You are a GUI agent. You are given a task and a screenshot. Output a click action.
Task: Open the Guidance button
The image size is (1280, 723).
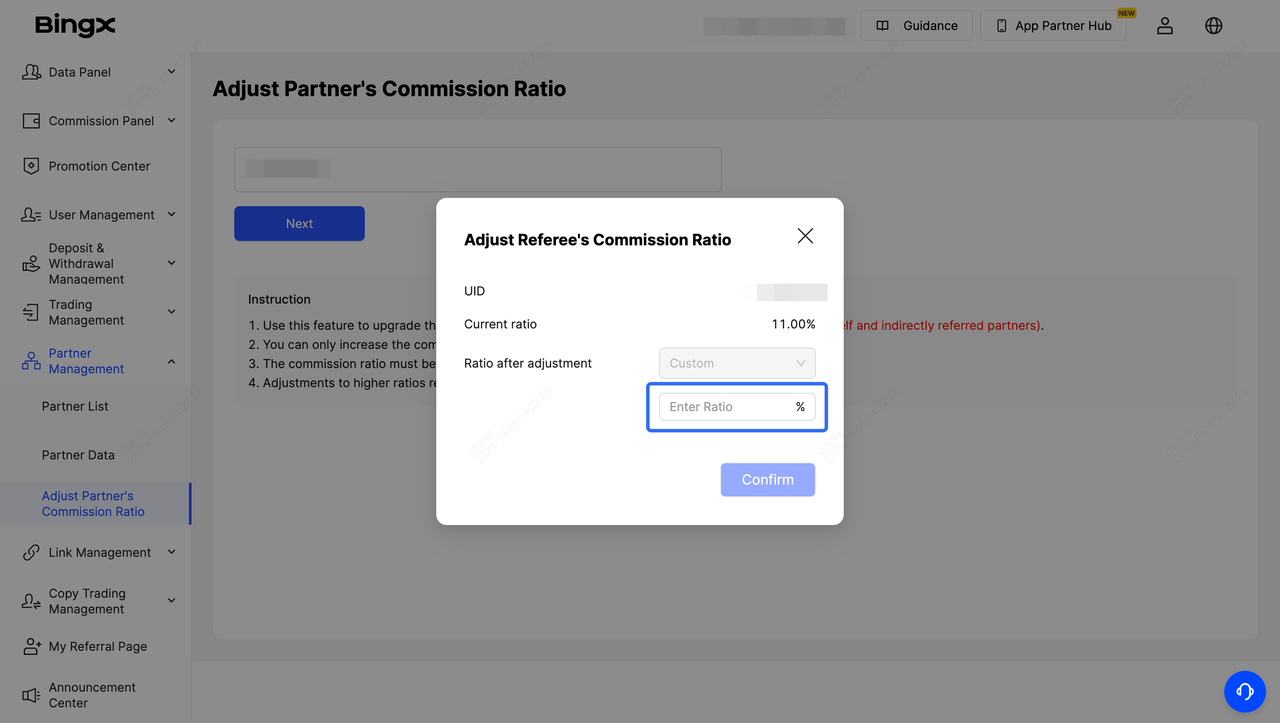pos(916,26)
